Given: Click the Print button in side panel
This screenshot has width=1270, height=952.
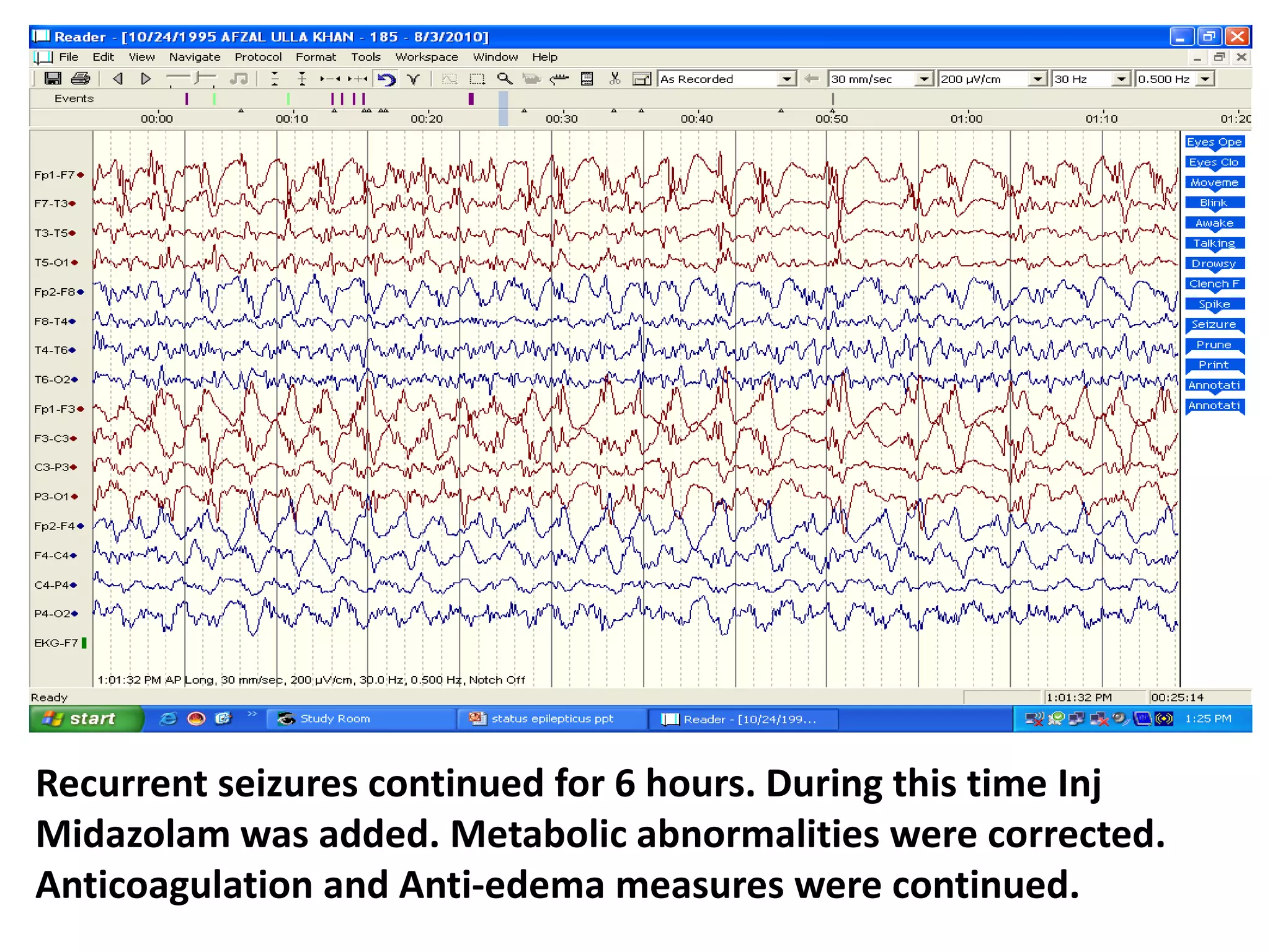Looking at the screenshot, I should pyautogui.click(x=1214, y=365).
